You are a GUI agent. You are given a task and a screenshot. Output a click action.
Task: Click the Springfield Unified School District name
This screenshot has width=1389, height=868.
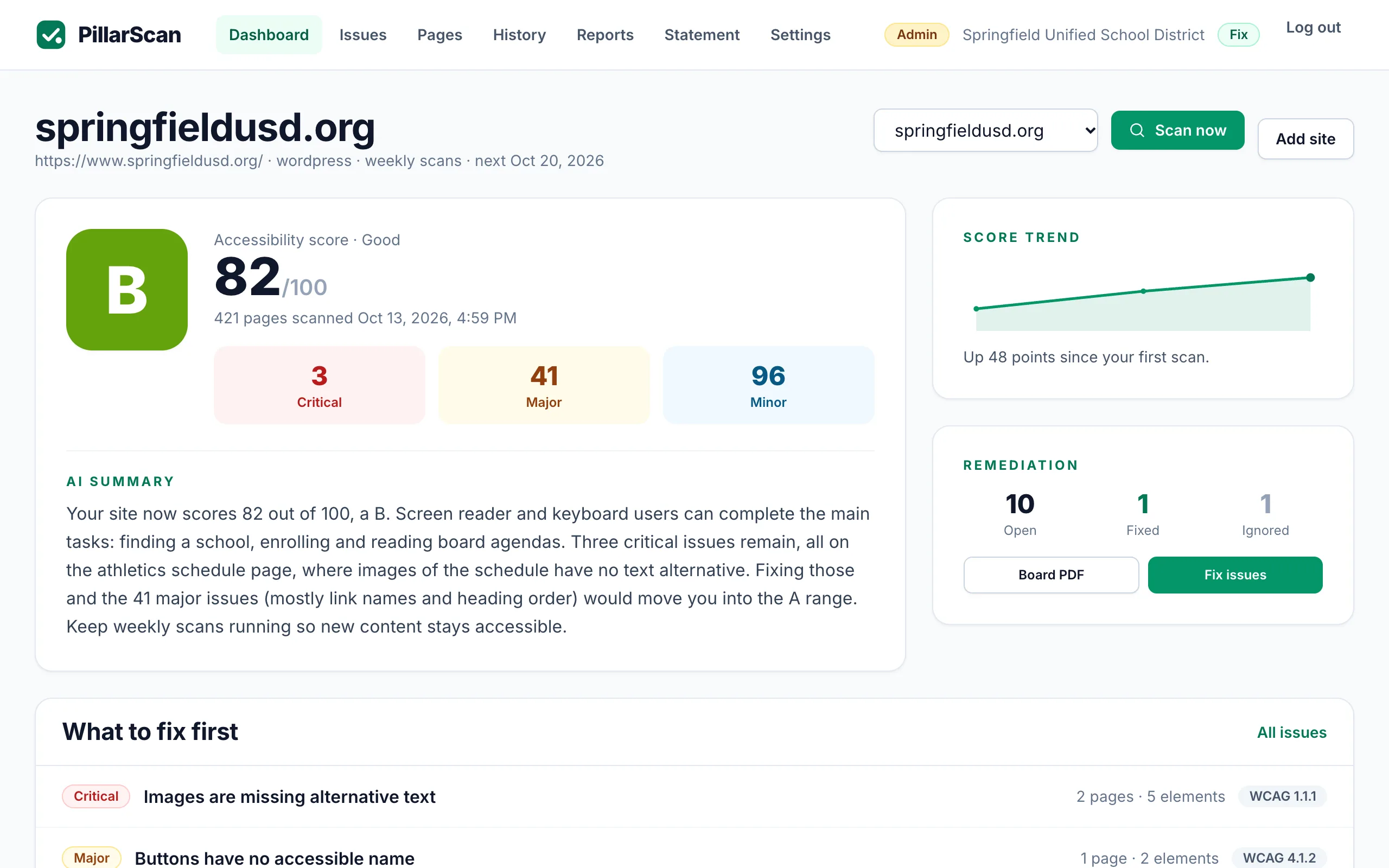1083,35
